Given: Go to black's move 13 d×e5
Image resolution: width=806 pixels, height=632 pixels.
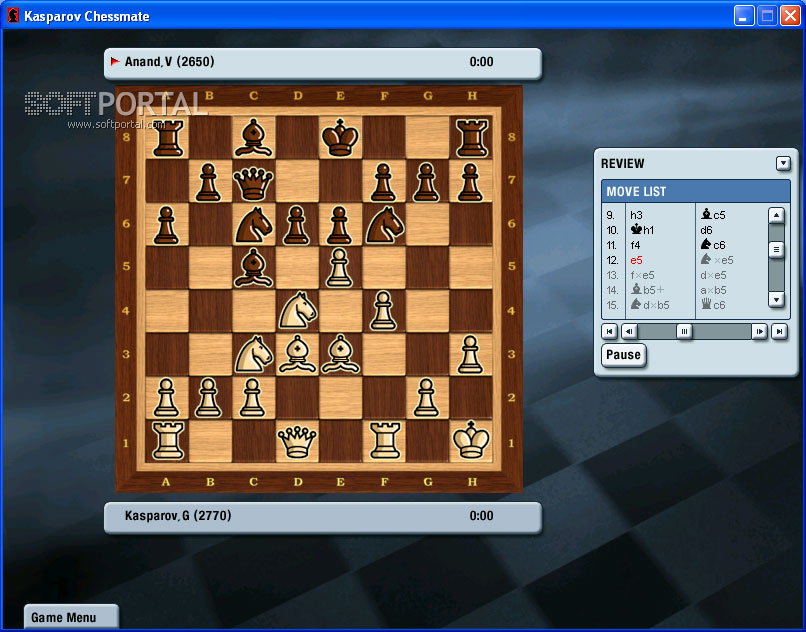Looking at the screenshot, I should coord(713,275).
